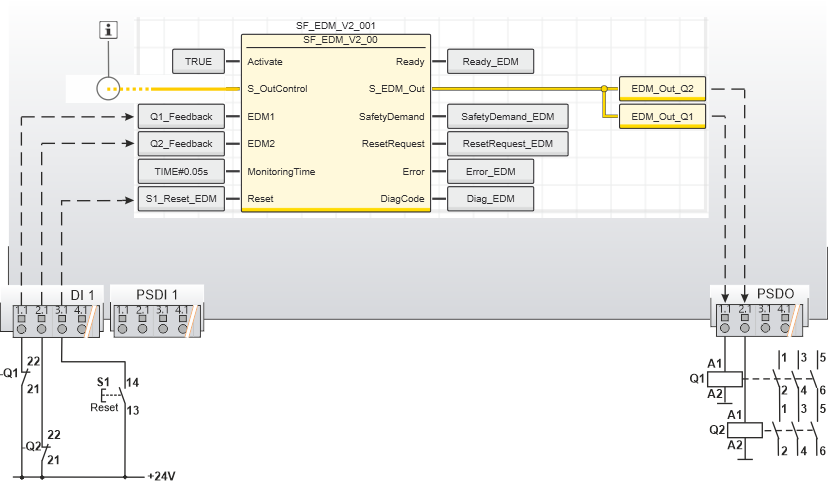Click the circle connector on S_OutControl line
Image resolution: width=828 pixels, height=481 pixels.
(x=111, y=89)
